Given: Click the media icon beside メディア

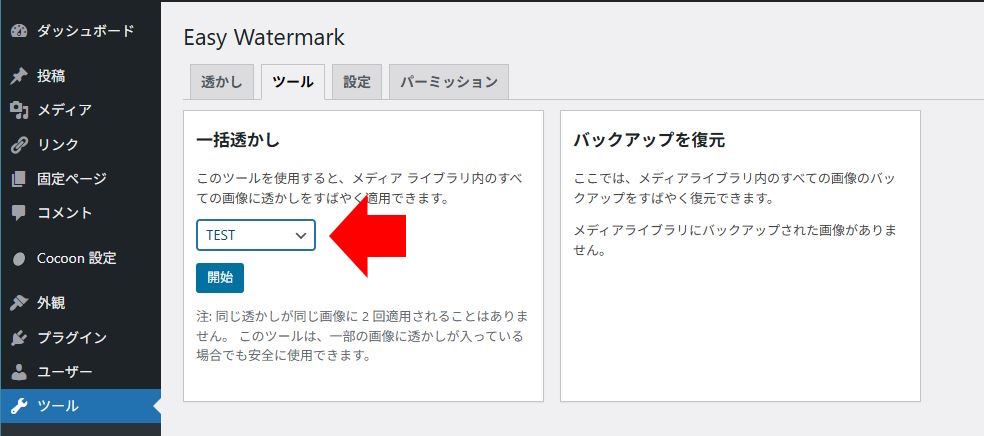Looking at the screenshot, I should click(18, 110).
